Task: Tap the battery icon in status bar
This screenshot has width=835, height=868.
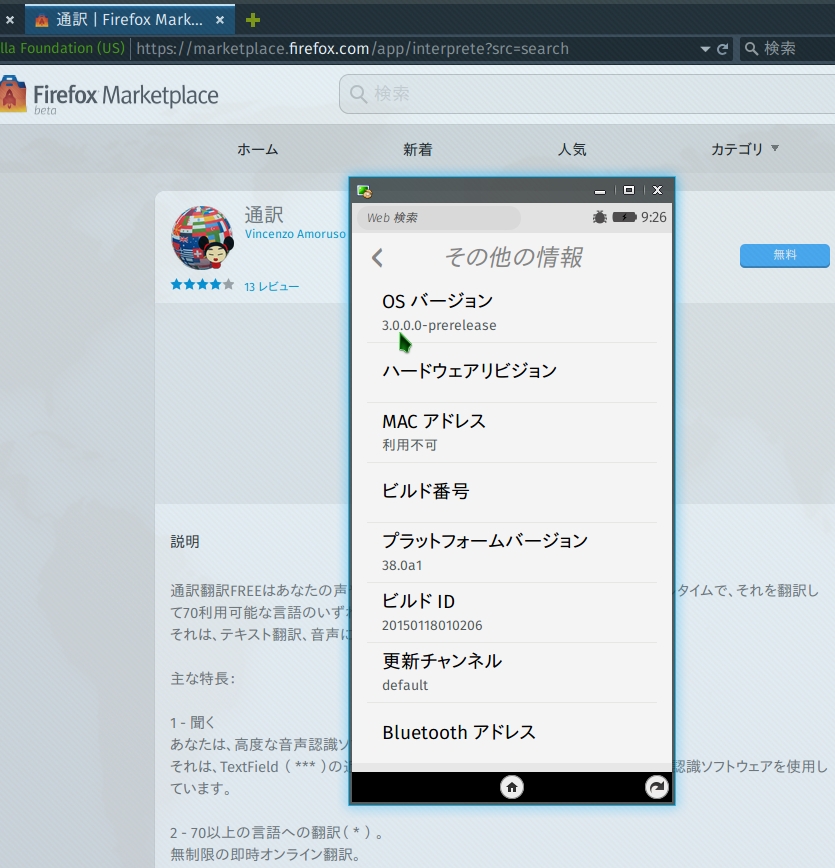Action: pos(625,217)
